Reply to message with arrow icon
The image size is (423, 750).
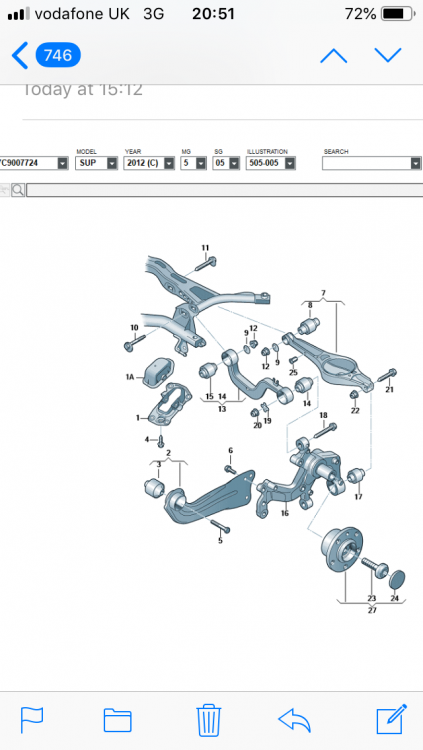click(x=294, y=720)
